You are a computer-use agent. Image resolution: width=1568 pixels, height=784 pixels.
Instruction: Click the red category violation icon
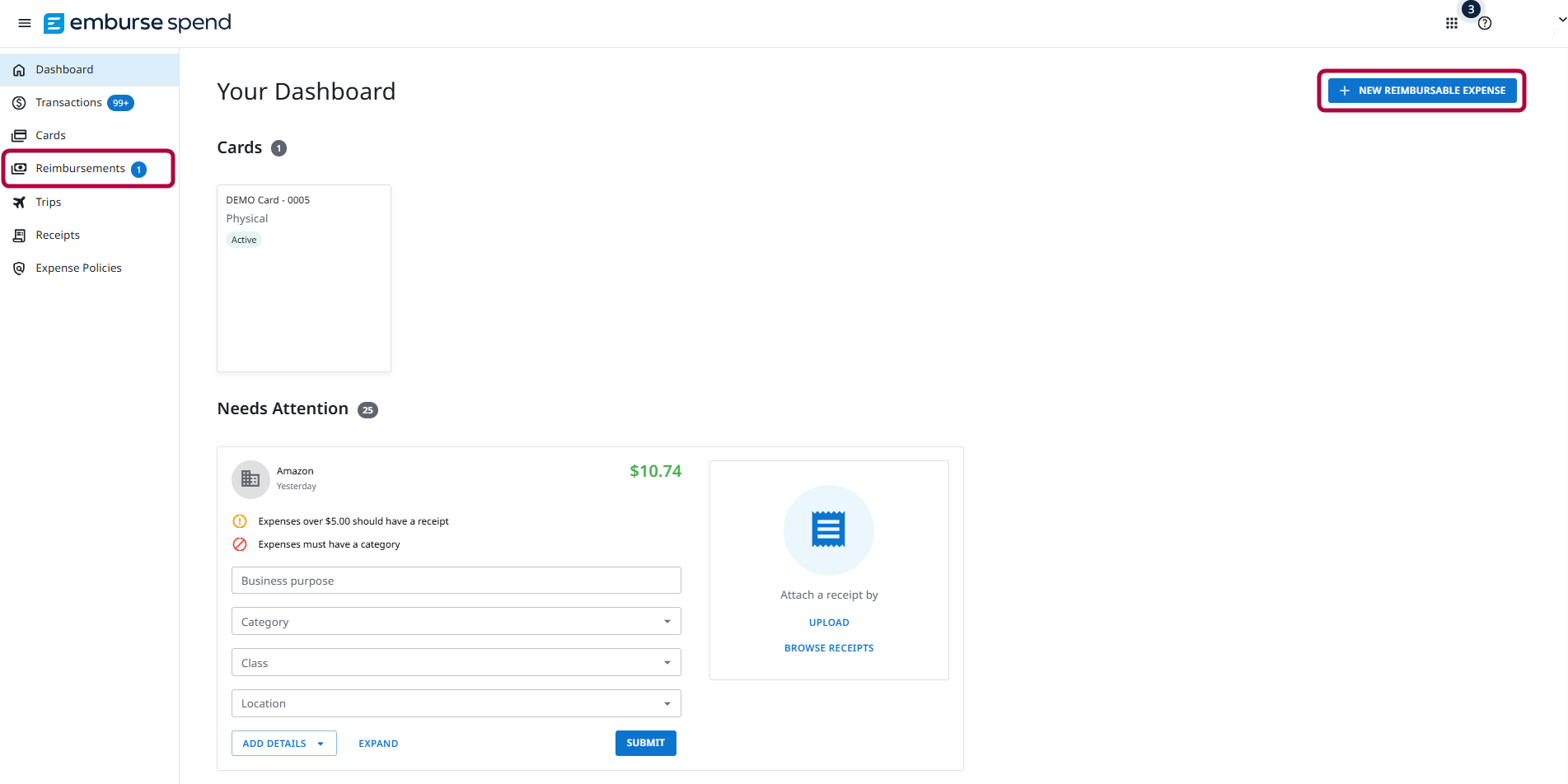pyautogui.click(x=240, y=544)
